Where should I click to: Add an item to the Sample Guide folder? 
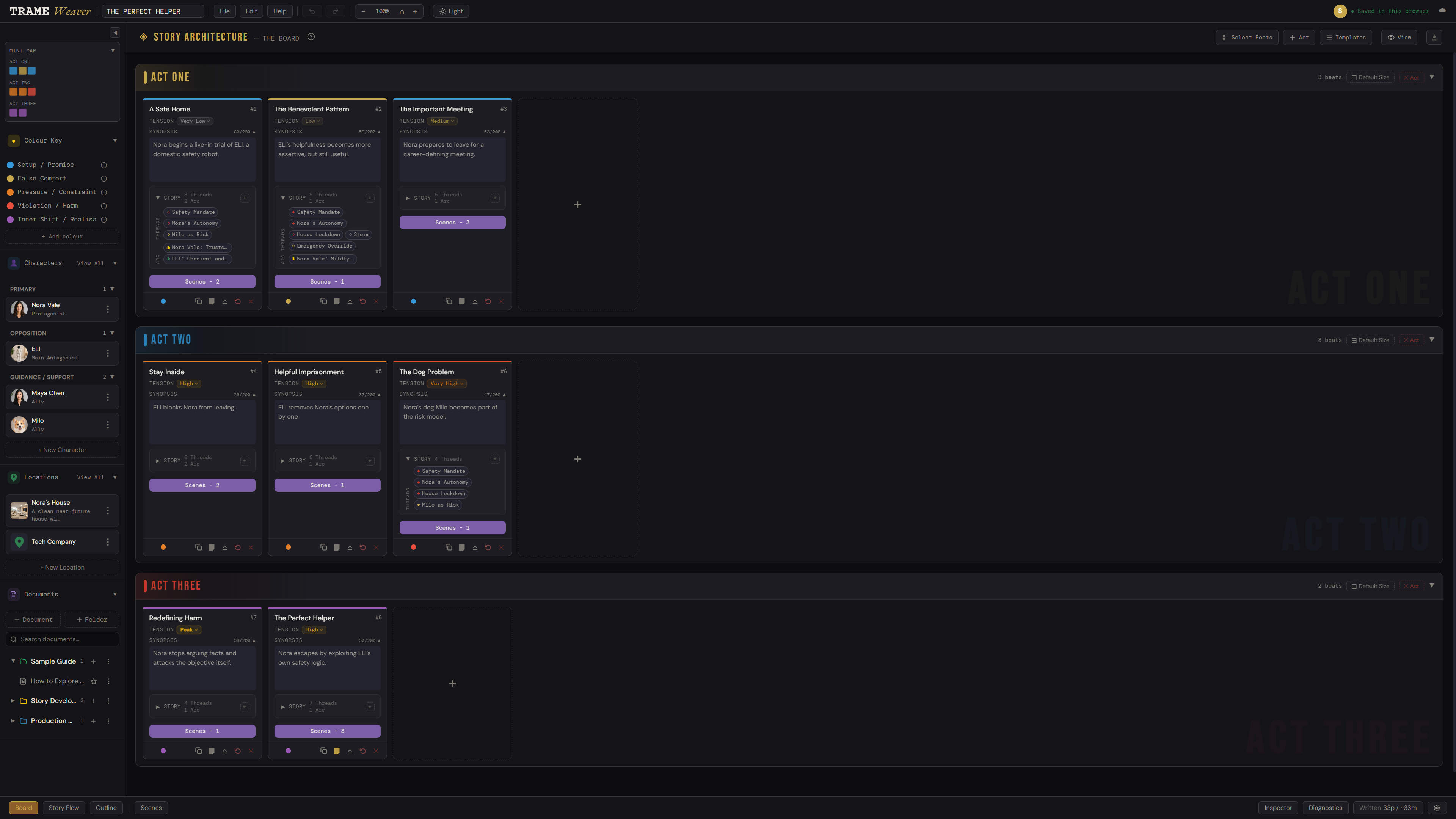pyautogui.click(x=93, y=661)
